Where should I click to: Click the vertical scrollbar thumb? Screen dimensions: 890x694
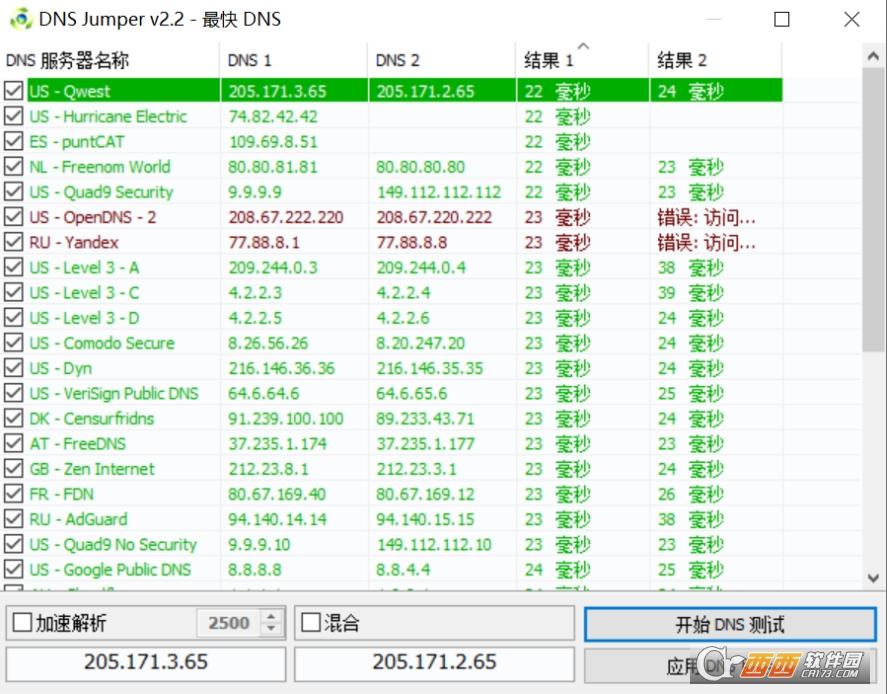coord(873,210)
